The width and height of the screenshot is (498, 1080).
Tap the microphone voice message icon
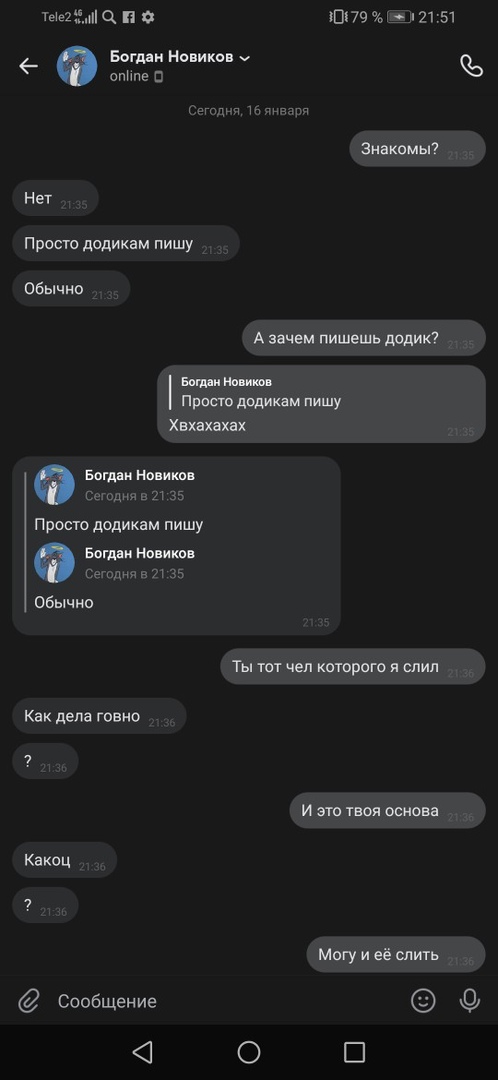click(x=470, y=1000)
